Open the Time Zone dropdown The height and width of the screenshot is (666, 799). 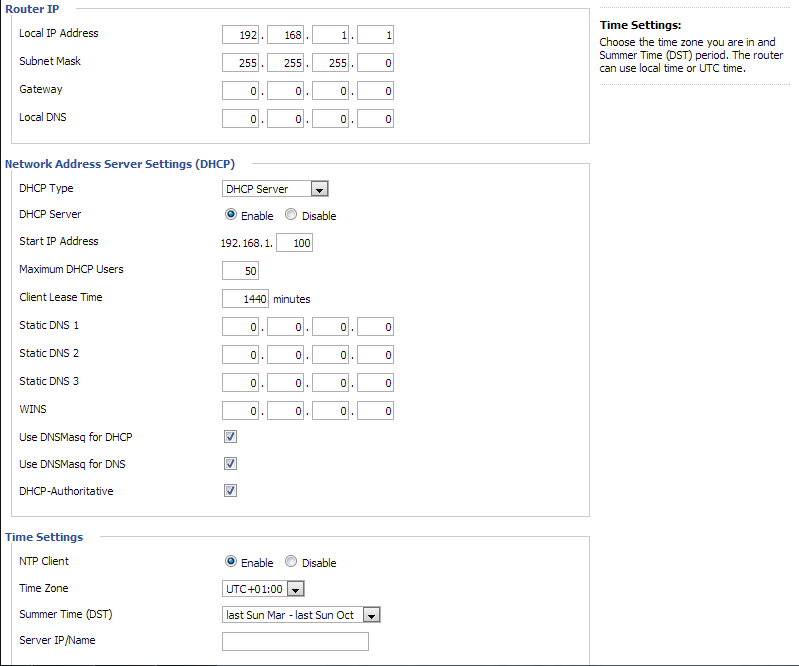pyautogui.click(x=264, y=589)
